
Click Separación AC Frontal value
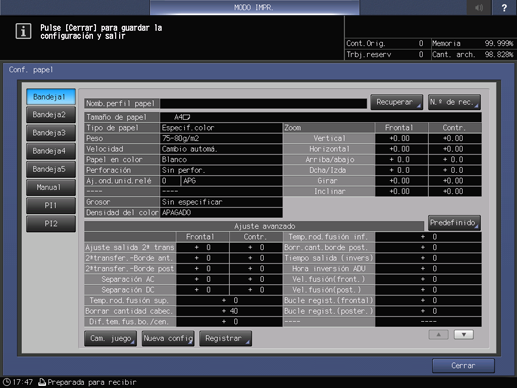pos(203,279)
